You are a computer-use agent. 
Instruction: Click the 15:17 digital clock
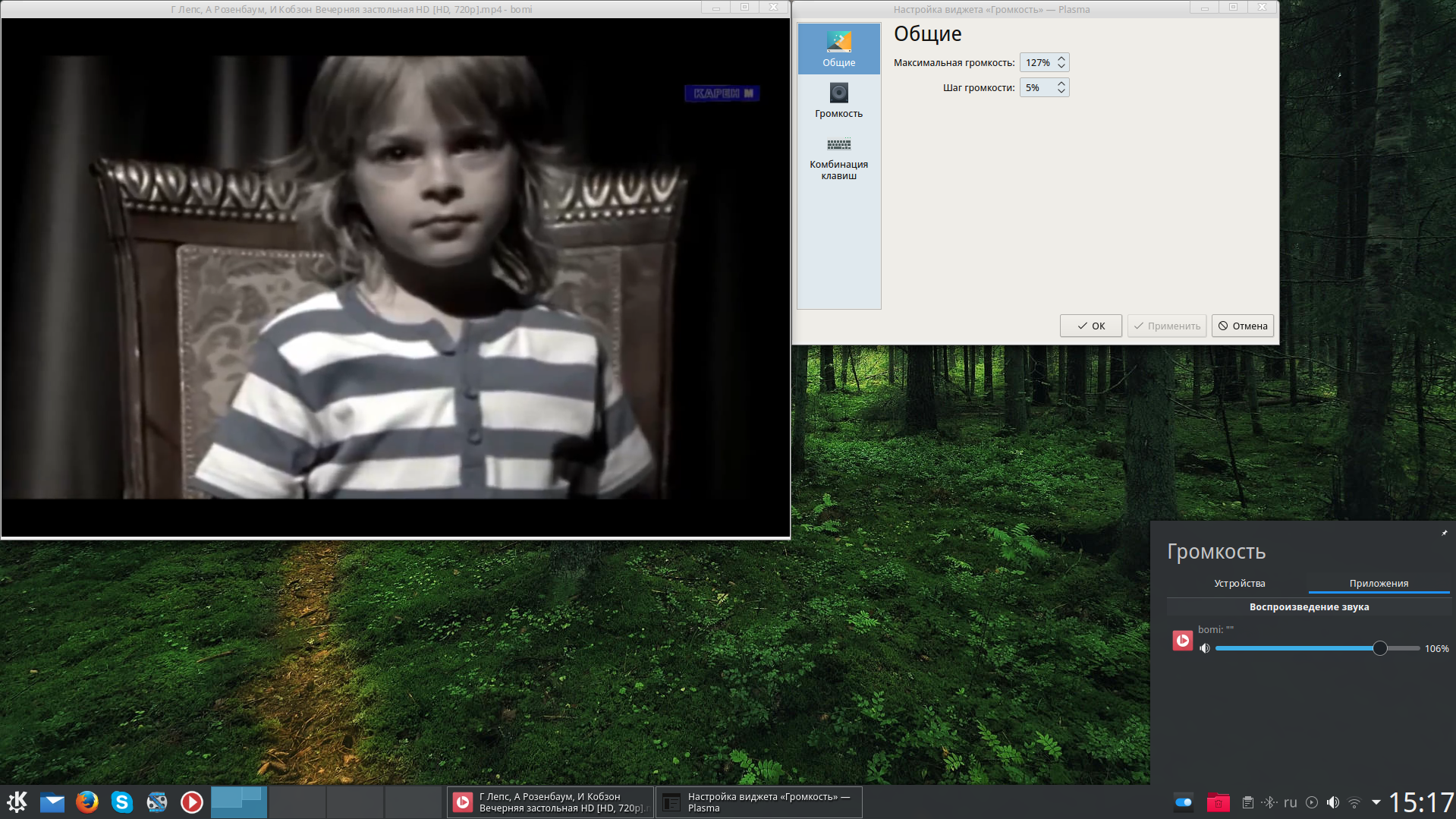pos(1421,802)
